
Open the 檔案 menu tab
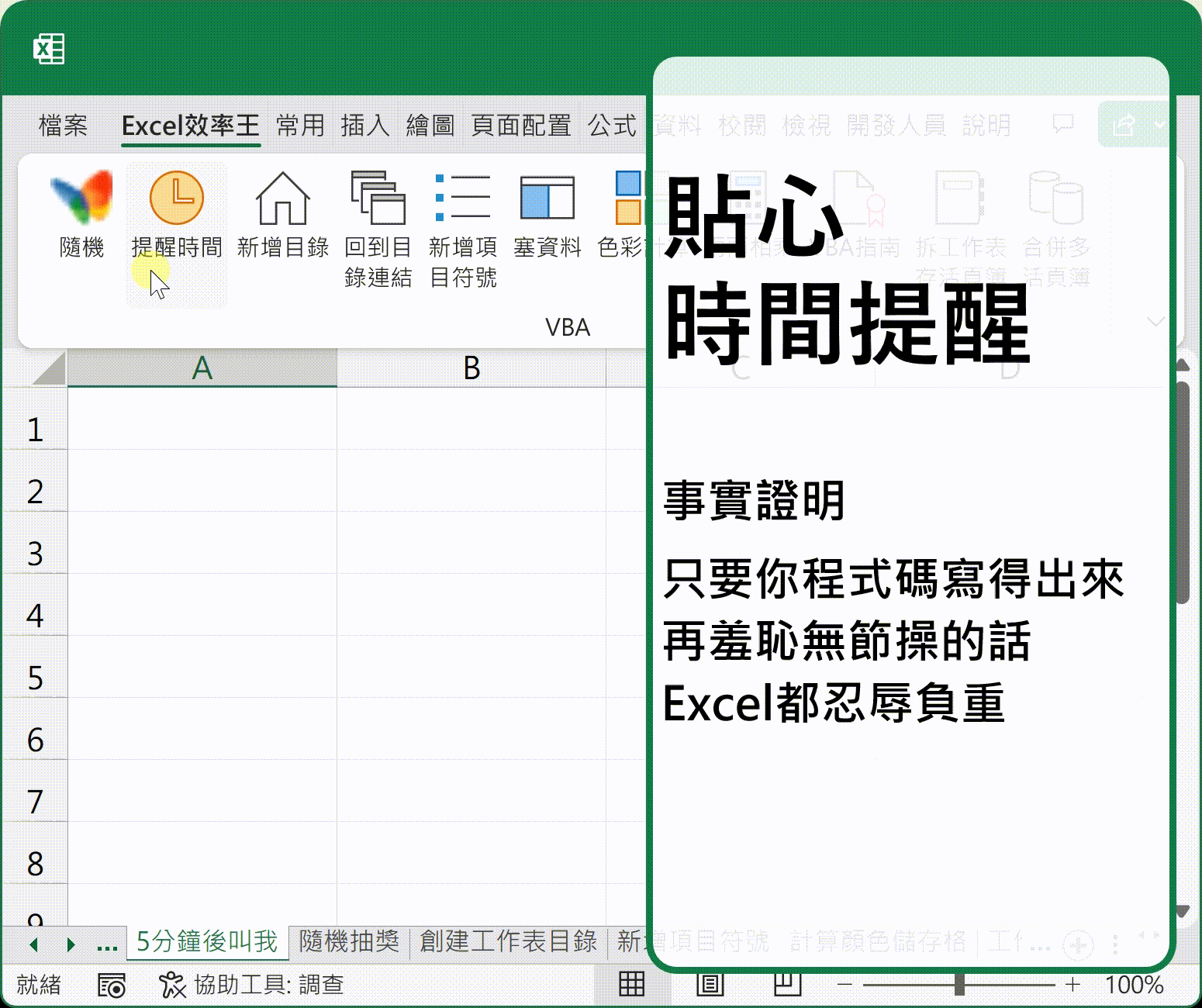point(63,126)
